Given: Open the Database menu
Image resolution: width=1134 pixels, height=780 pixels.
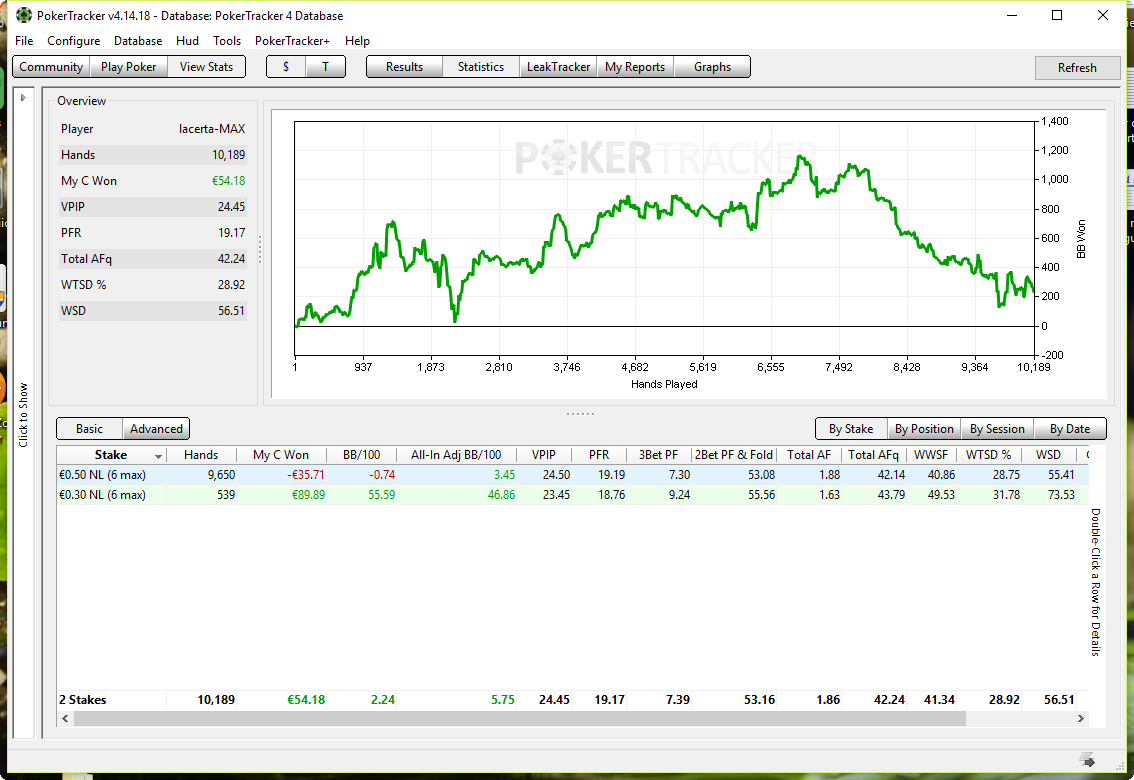Looking at the screenshot, I should (x=138, y=41).
